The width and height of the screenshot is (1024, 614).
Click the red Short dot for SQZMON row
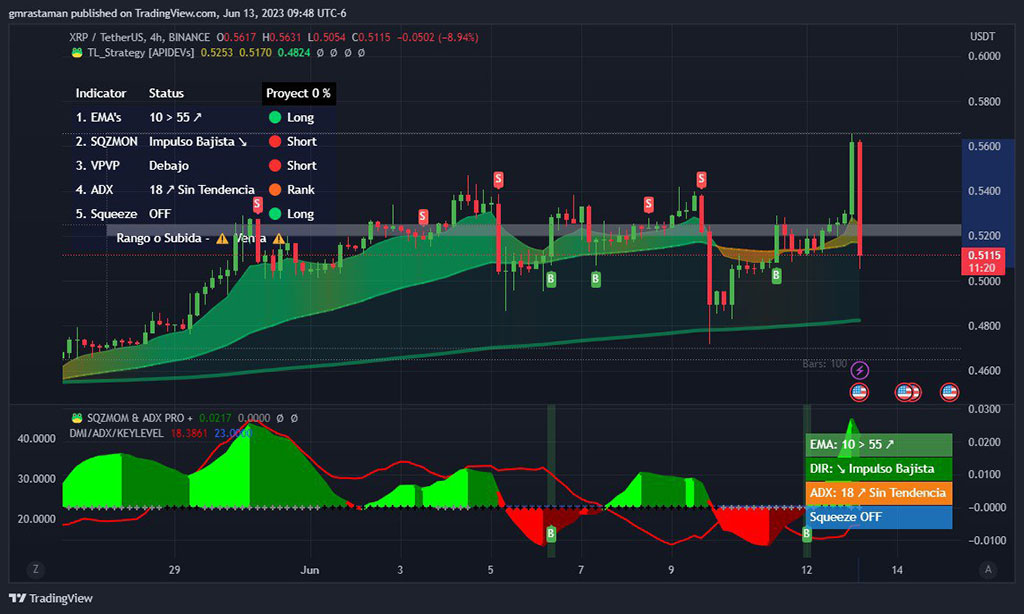tap(275, 141)
